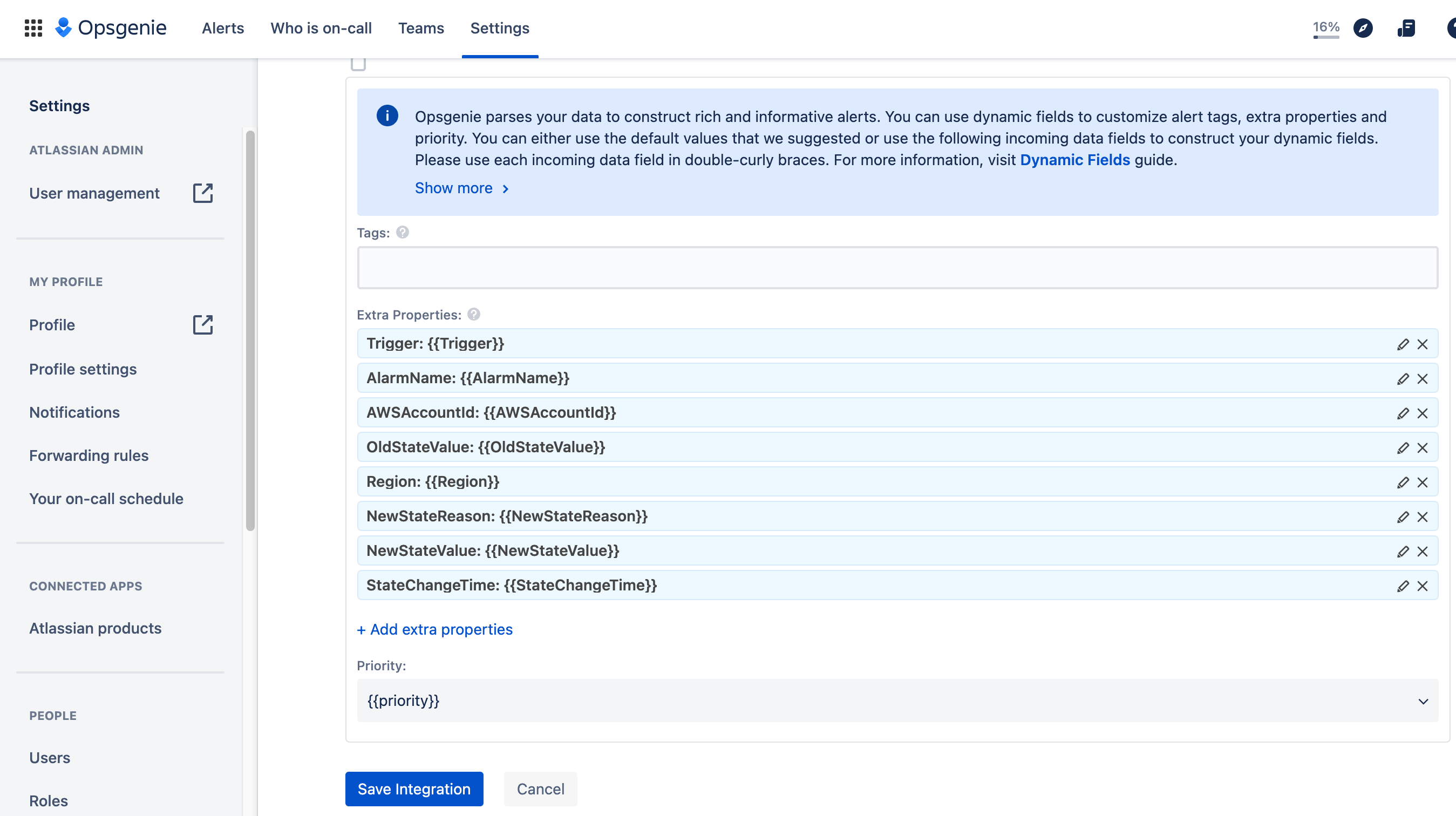Image resolution: width=1456 pixels, height=816 pixels.
Task: Click the delete icon for AlarmName property
Action: (1423, 378)
